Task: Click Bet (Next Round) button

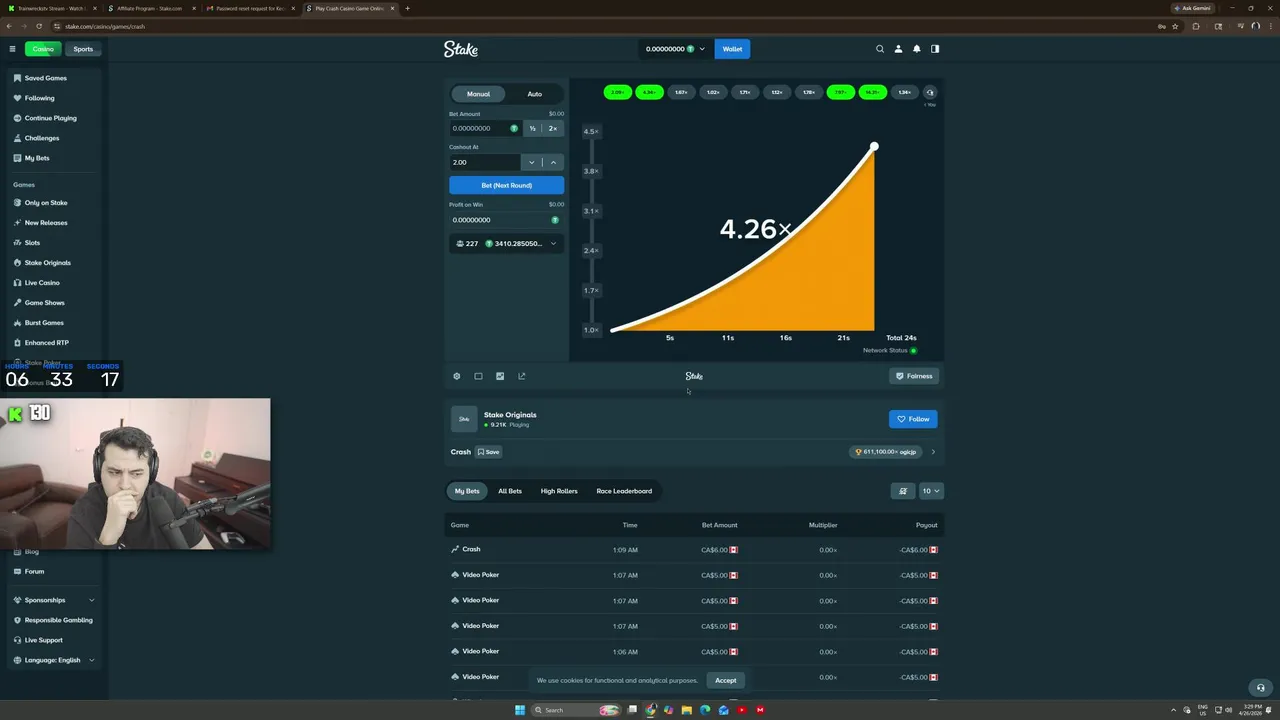Action: pyautogui.click(x=506, y=185)
